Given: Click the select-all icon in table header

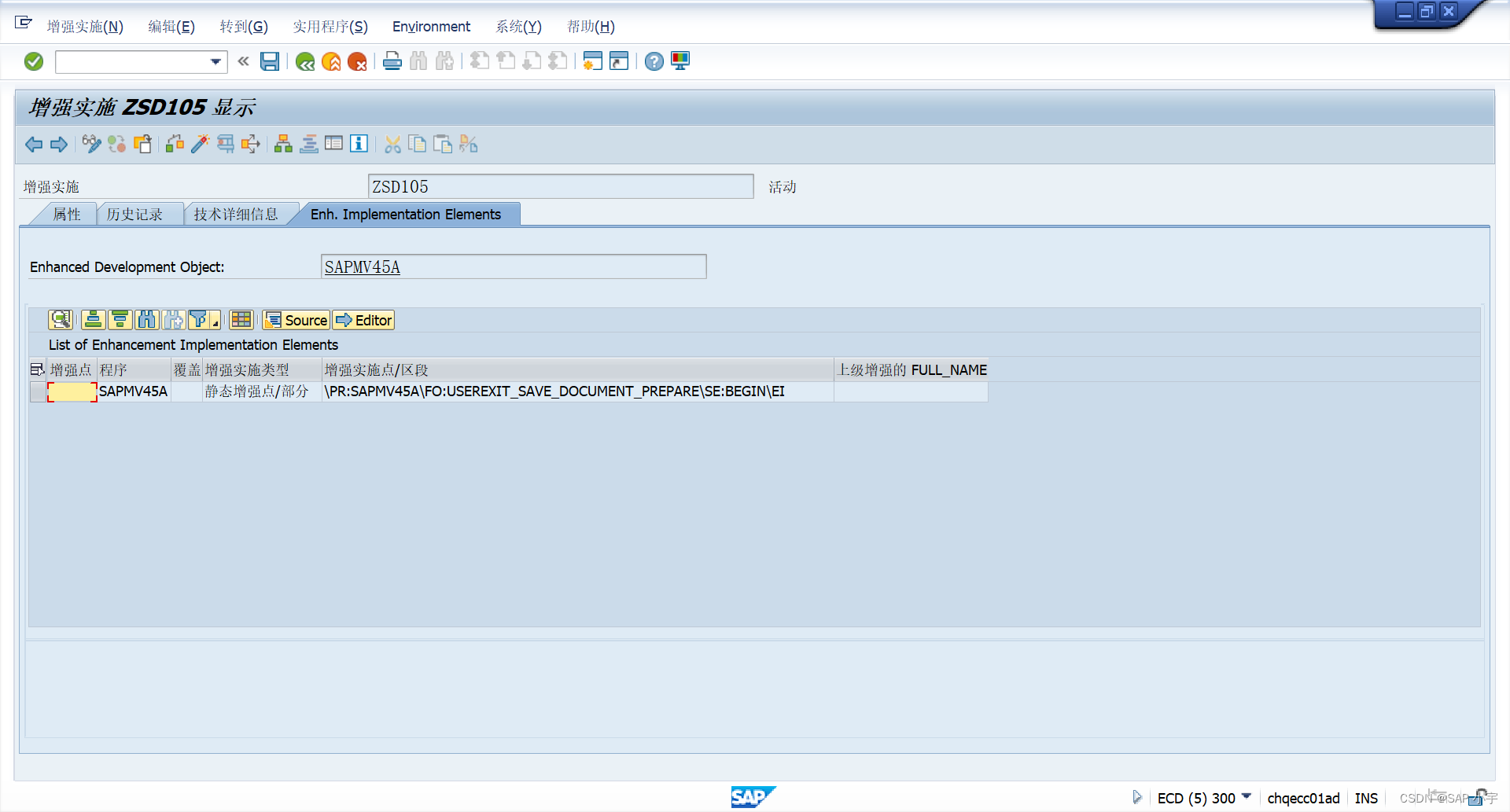Looking at the screenshot, I should coord(37,369).
